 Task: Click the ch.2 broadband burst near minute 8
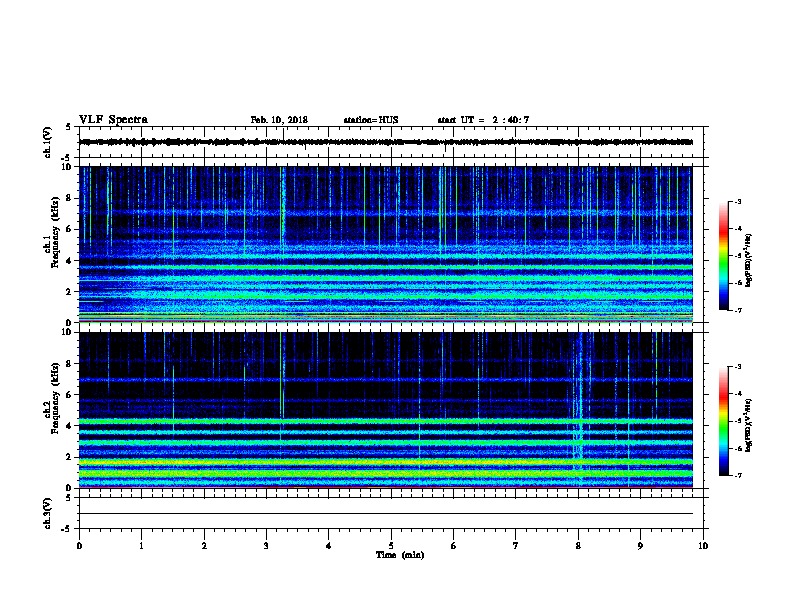tap(579, 409)
